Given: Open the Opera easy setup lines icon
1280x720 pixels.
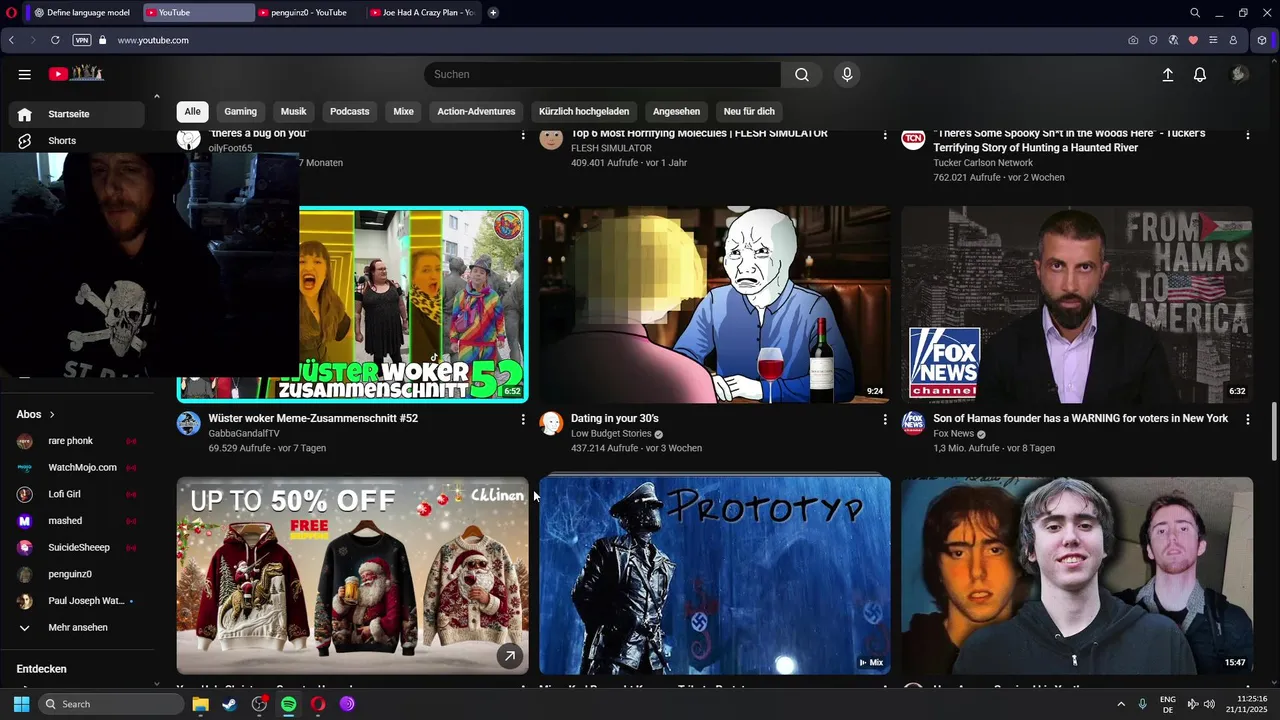Looking at the screenshot, I should click(1213, 40).
